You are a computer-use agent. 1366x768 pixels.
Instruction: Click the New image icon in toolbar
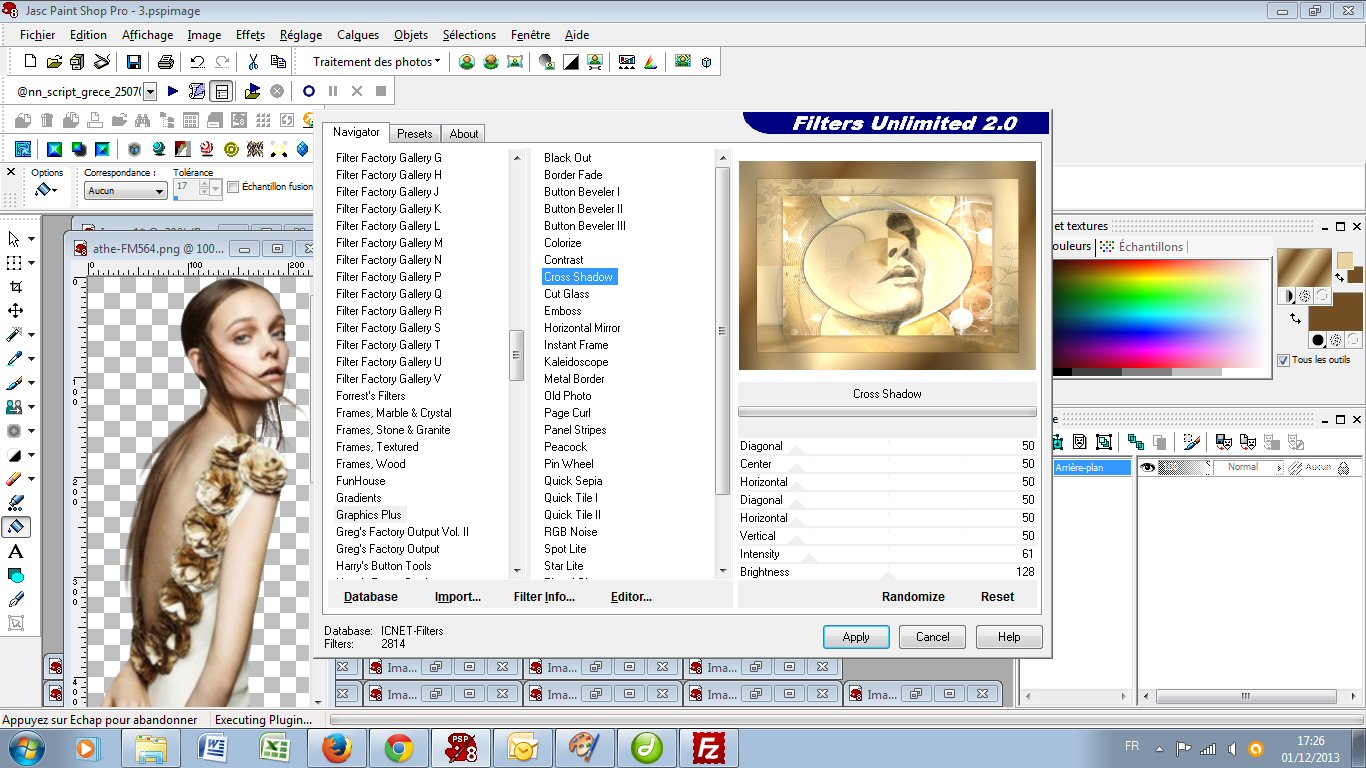click(30, 62)
